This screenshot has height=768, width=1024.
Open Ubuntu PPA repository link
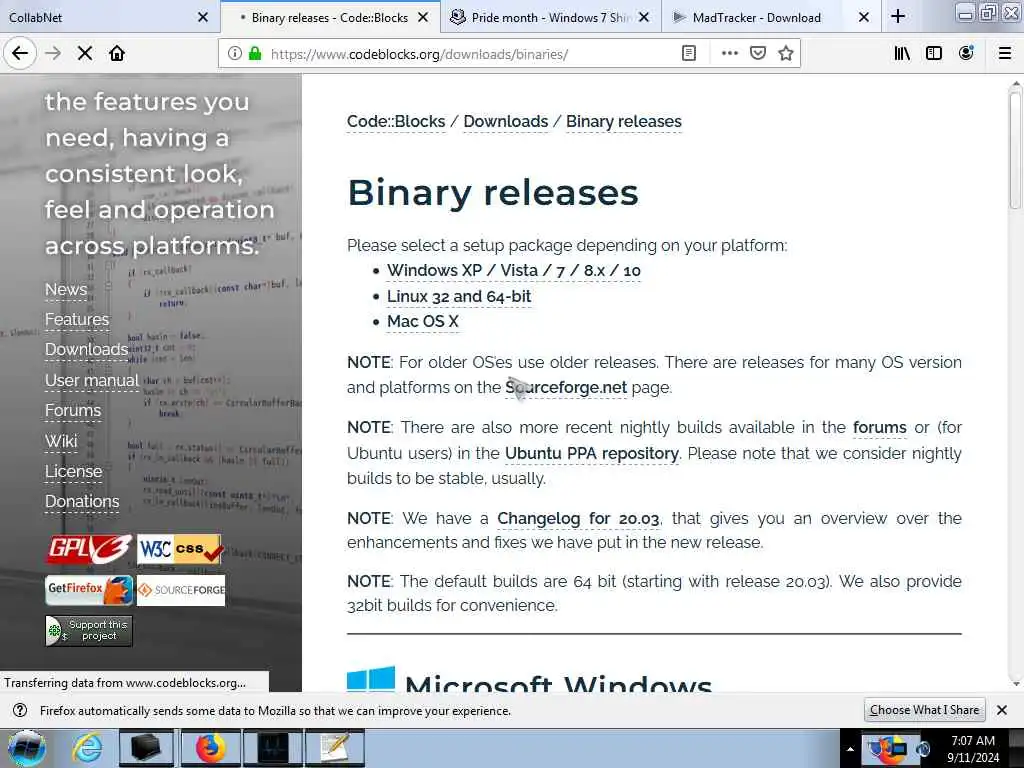pyautogui.click(x=592, y=453)
